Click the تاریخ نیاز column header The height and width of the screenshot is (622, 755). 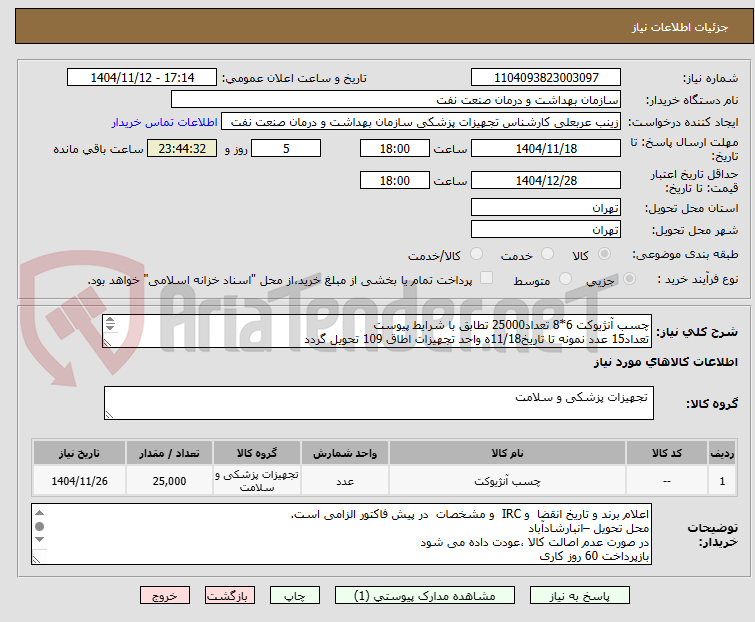tap(79, 453)
